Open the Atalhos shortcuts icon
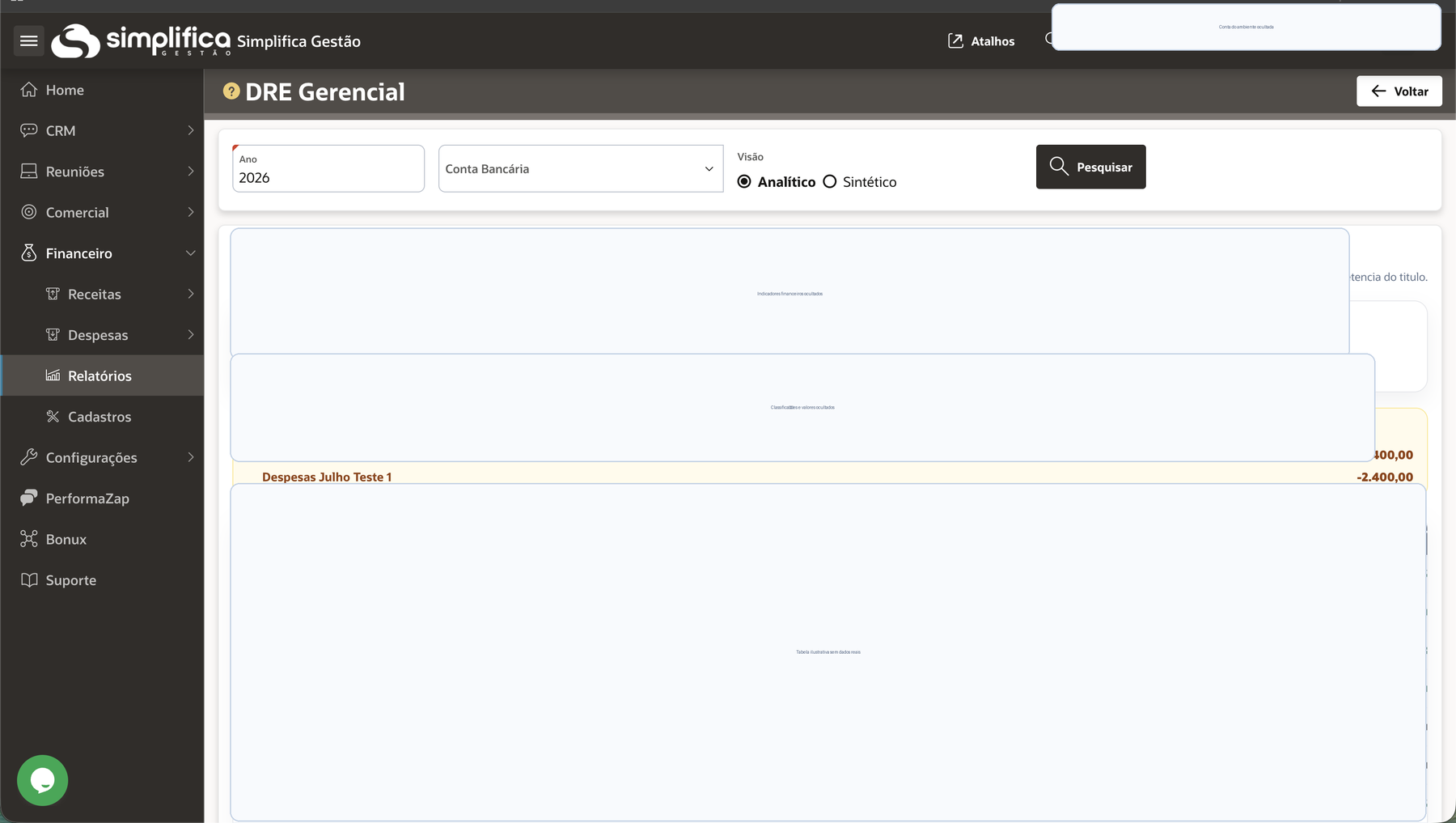This screenshot has width=1456, height=823. click(955, 41)
